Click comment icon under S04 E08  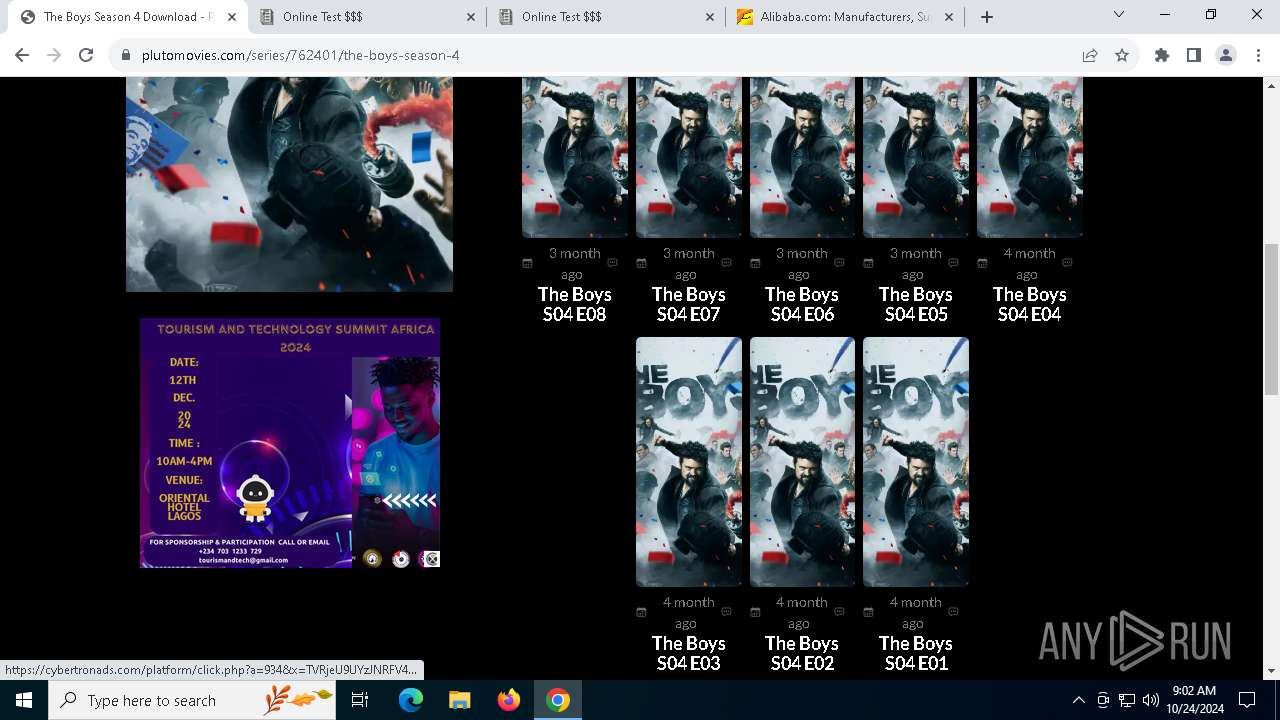pos(613,262)
